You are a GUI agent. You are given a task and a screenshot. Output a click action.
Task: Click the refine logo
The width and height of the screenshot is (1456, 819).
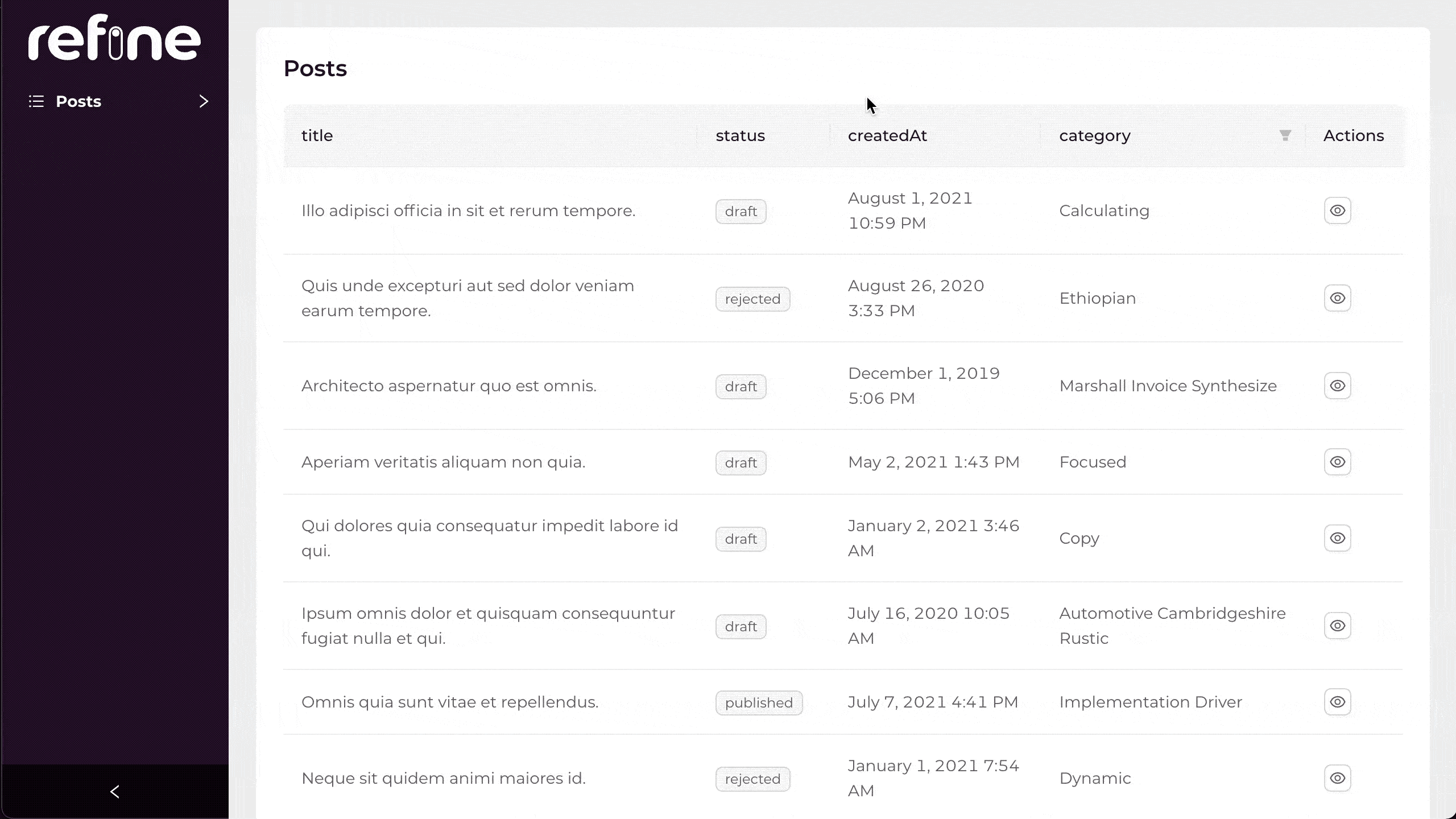pos(114,38)
